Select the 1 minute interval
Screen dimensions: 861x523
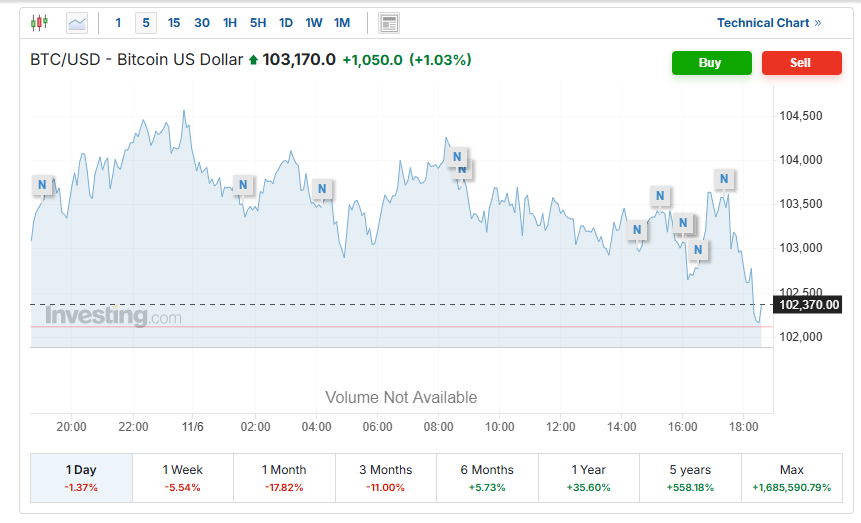[118, 22]
